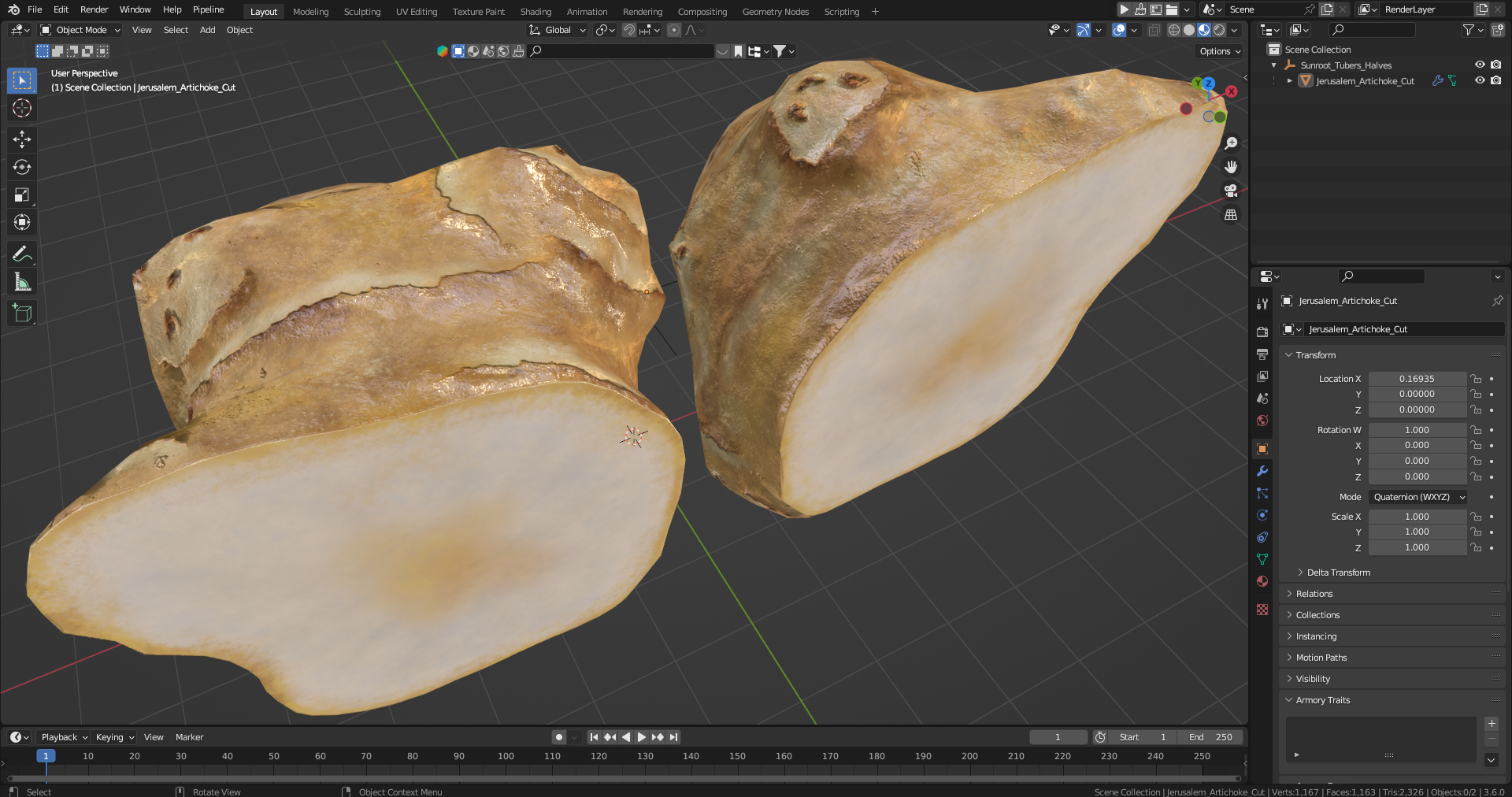Click the zoom magnifier viewport gizmo

click(1231, 143)
